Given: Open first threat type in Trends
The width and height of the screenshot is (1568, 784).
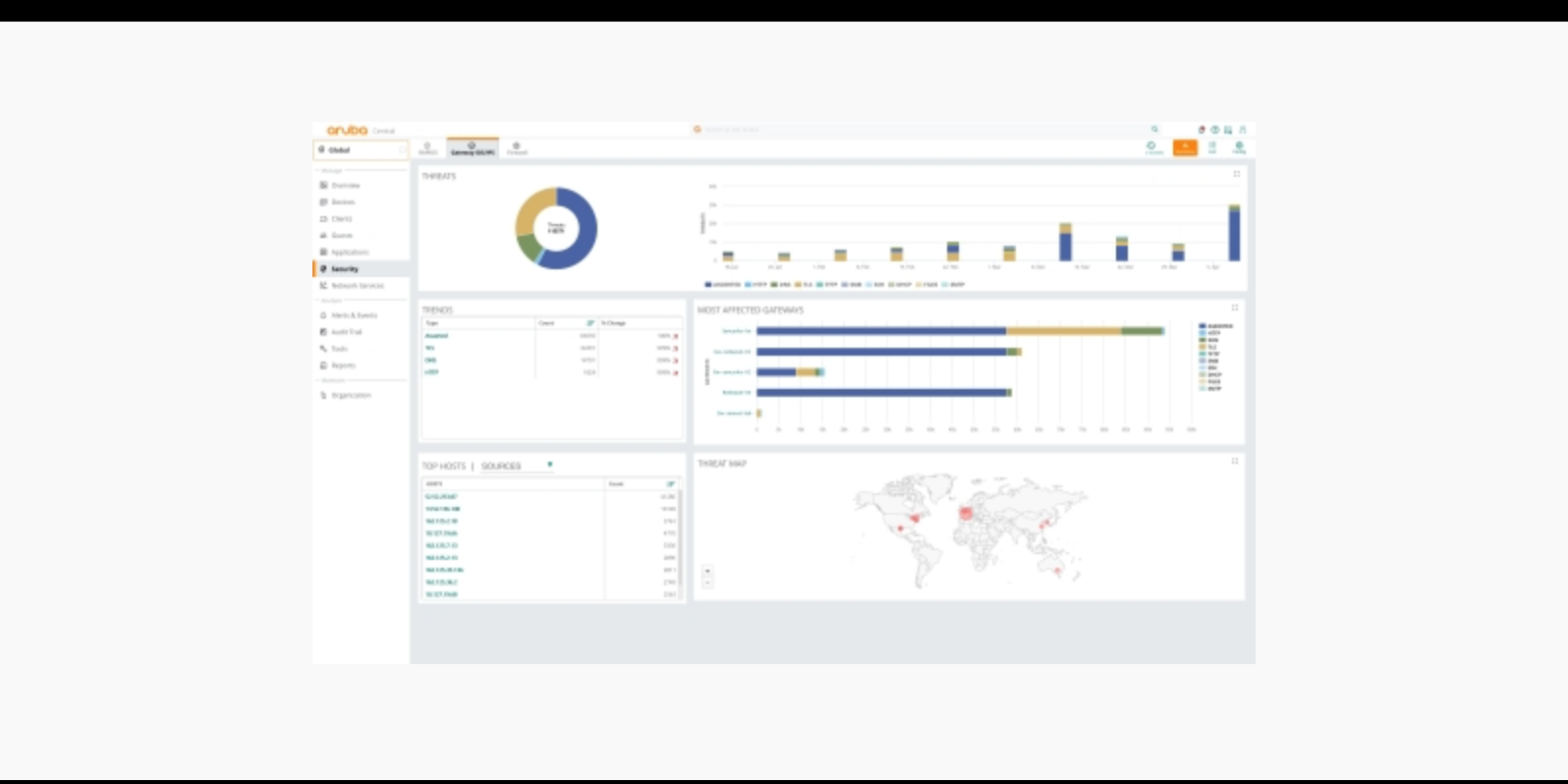Looking at the screenshot, I should pyautogui.click(x=436, y=336).
